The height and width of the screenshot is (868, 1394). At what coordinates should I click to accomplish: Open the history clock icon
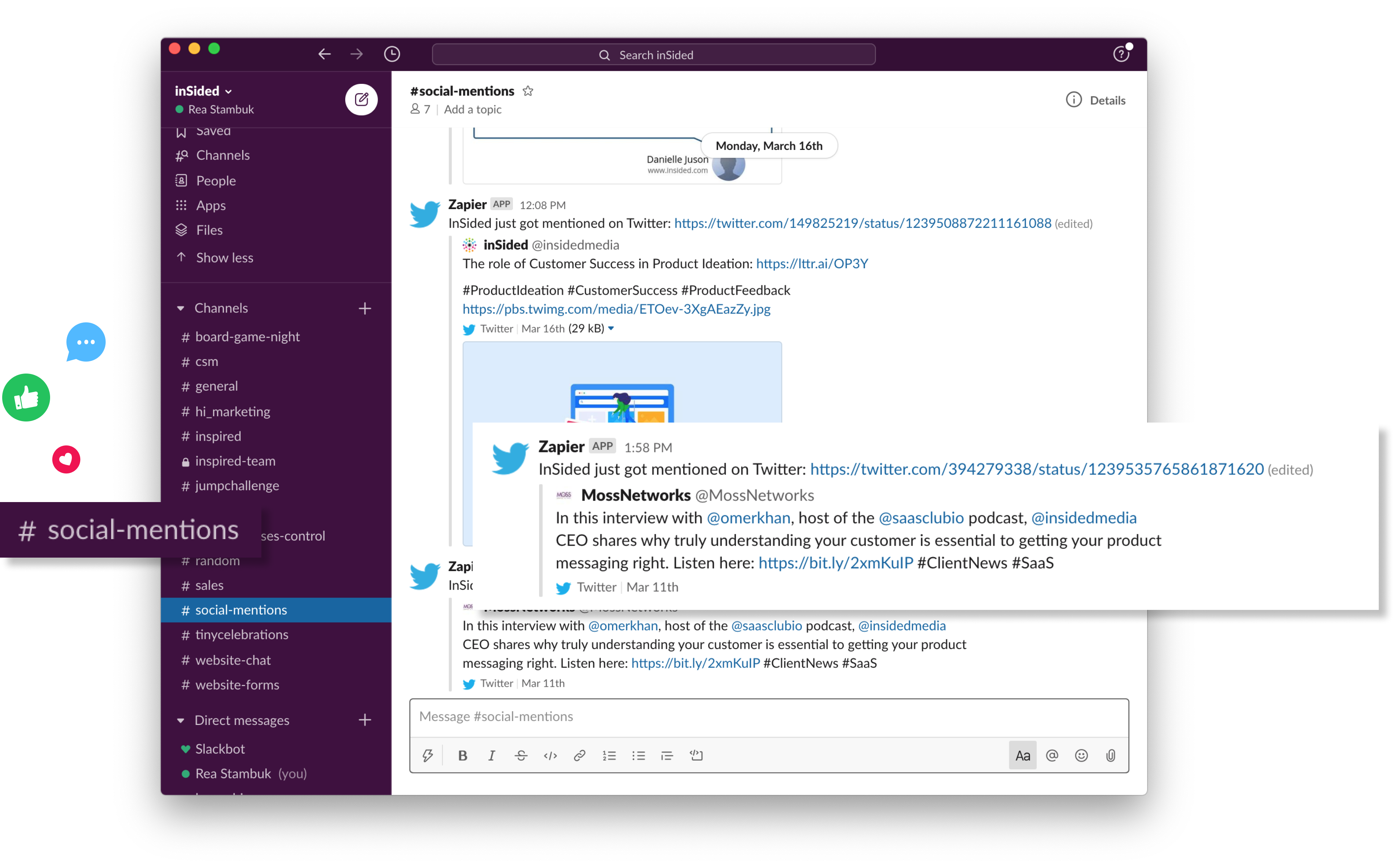[392, 54]
